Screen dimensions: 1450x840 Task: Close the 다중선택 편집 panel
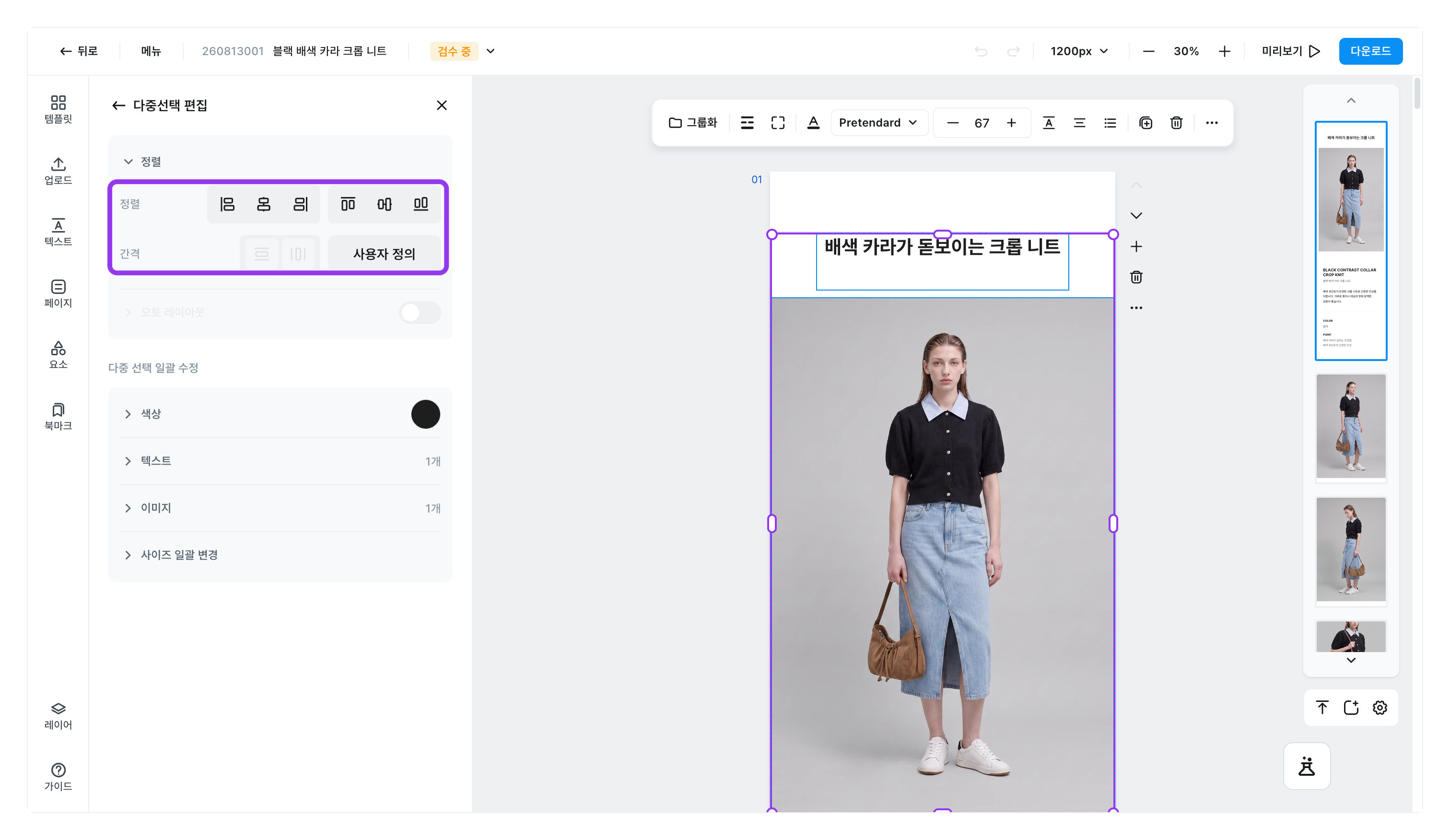(x=441, y=105)
